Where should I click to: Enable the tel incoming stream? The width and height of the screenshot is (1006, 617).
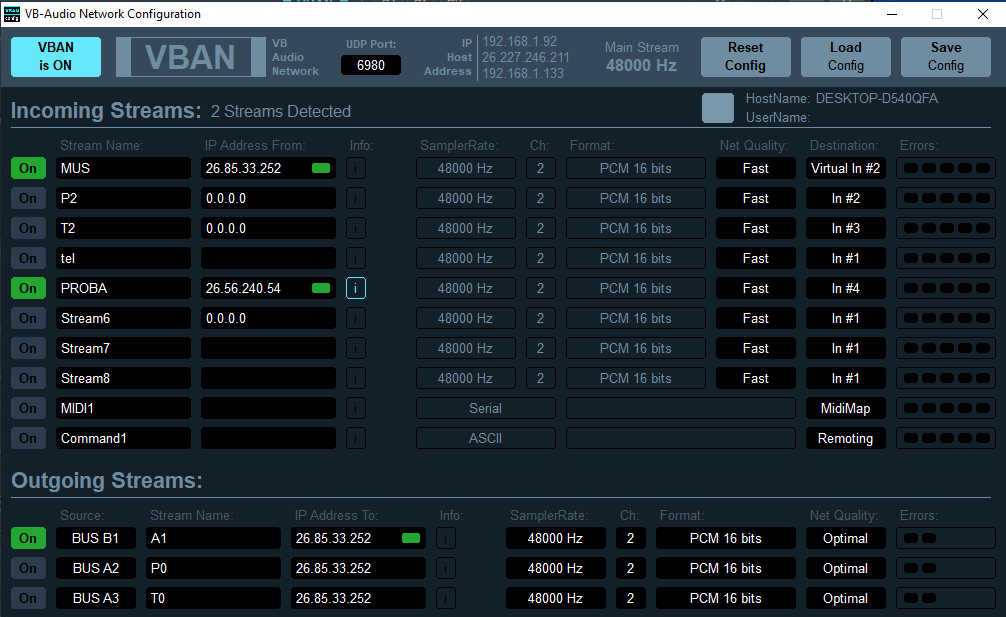28,258
